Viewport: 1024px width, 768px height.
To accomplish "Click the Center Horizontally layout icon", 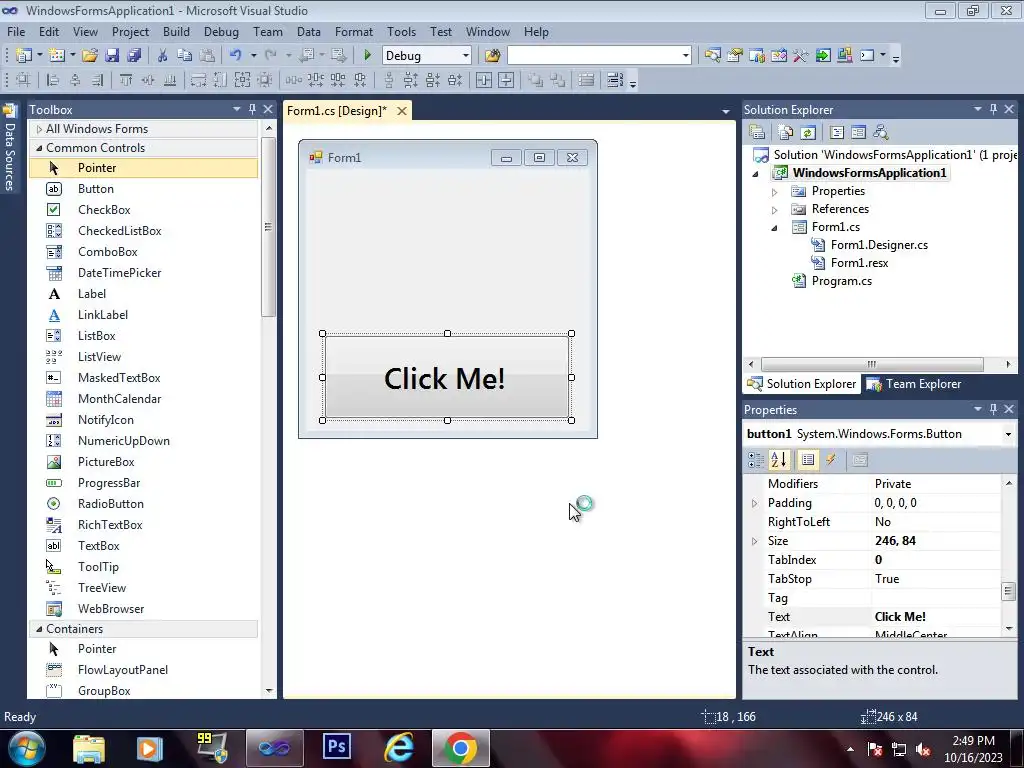I will click(x=483, y=80).
